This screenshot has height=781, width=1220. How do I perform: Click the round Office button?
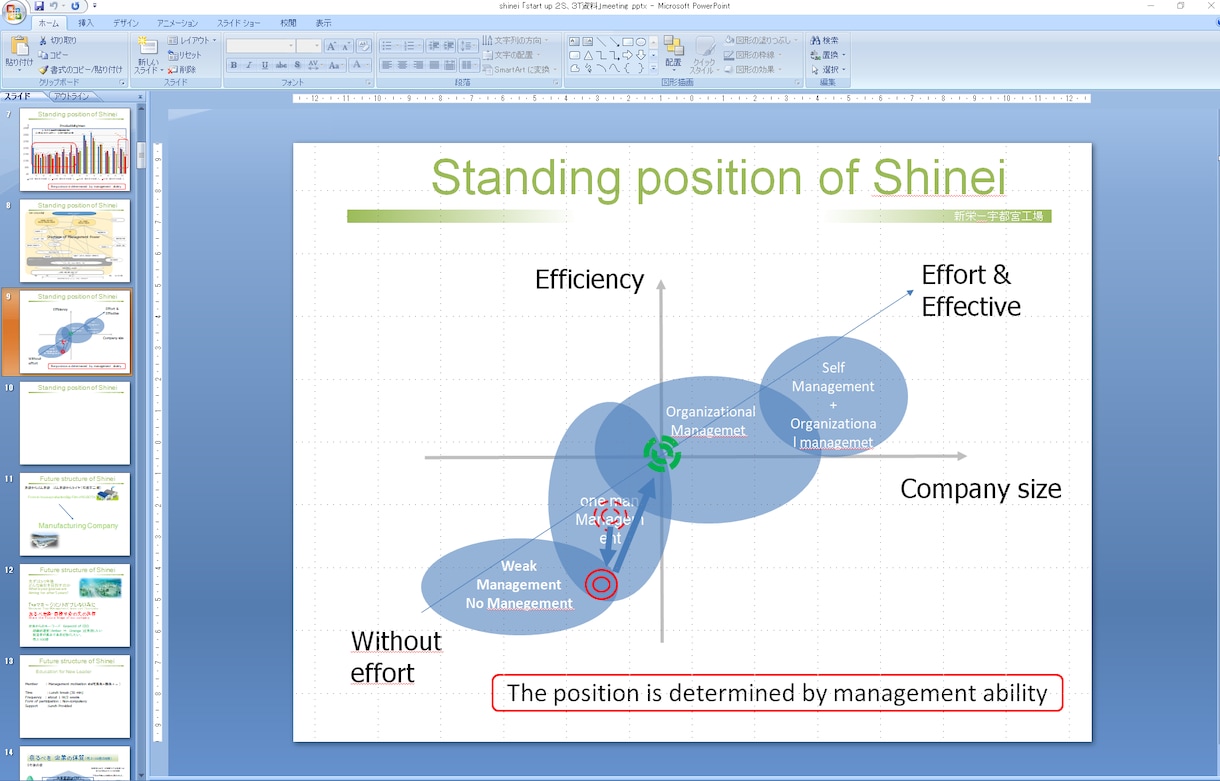pos(14,12)
